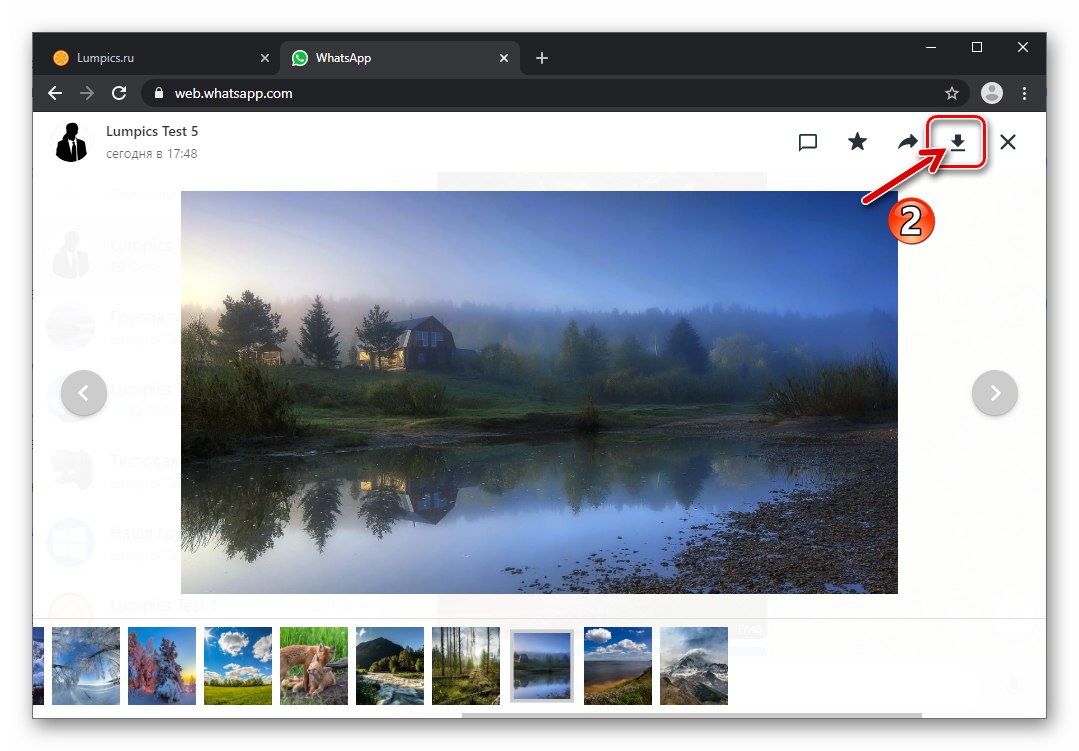
Task: Open the Chrome three-dot menu
Action: (x=1025, y=93)
